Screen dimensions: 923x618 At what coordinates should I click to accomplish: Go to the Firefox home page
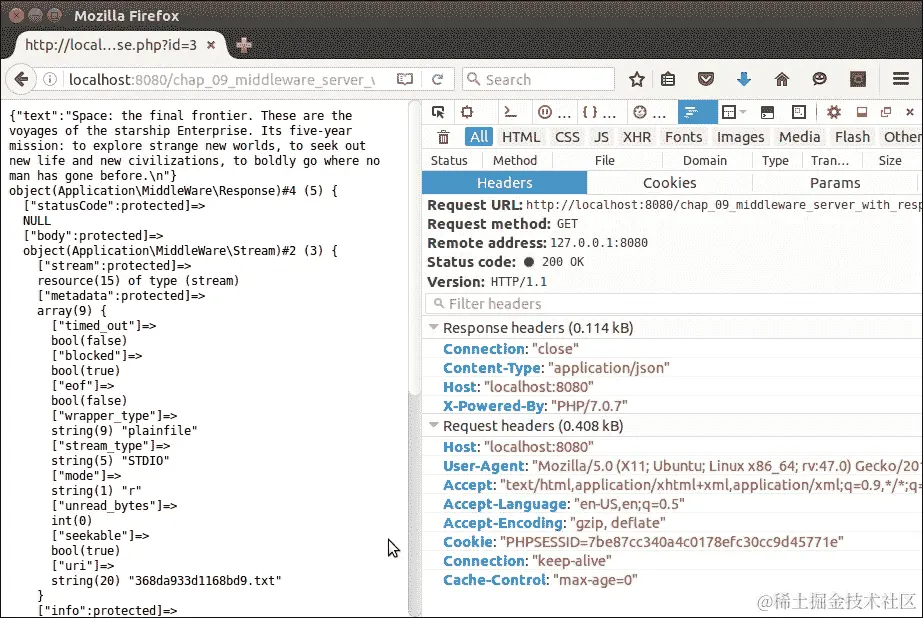coord(782,79)
